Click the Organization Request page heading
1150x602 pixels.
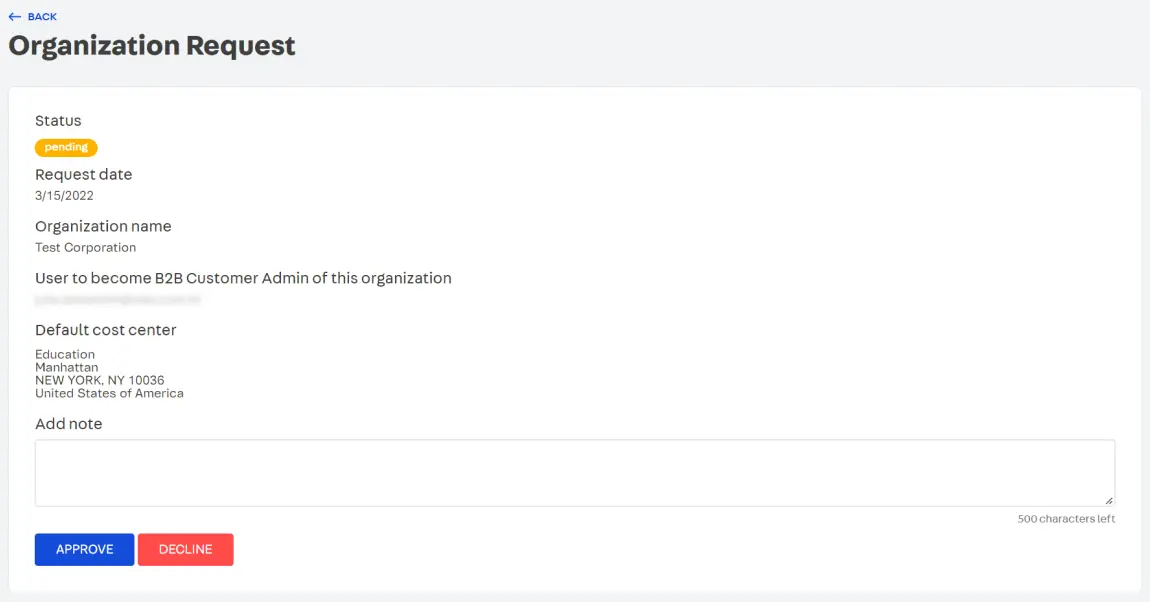point(152,46)
